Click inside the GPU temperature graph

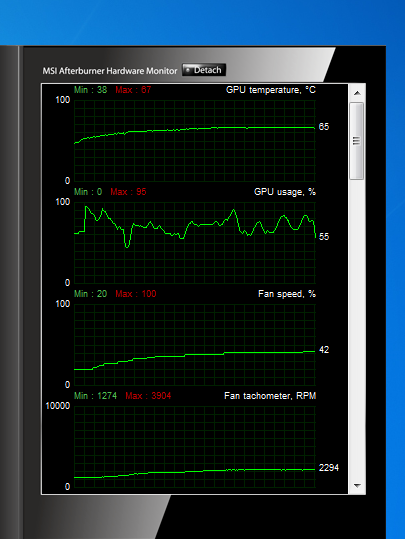[195, 141]
